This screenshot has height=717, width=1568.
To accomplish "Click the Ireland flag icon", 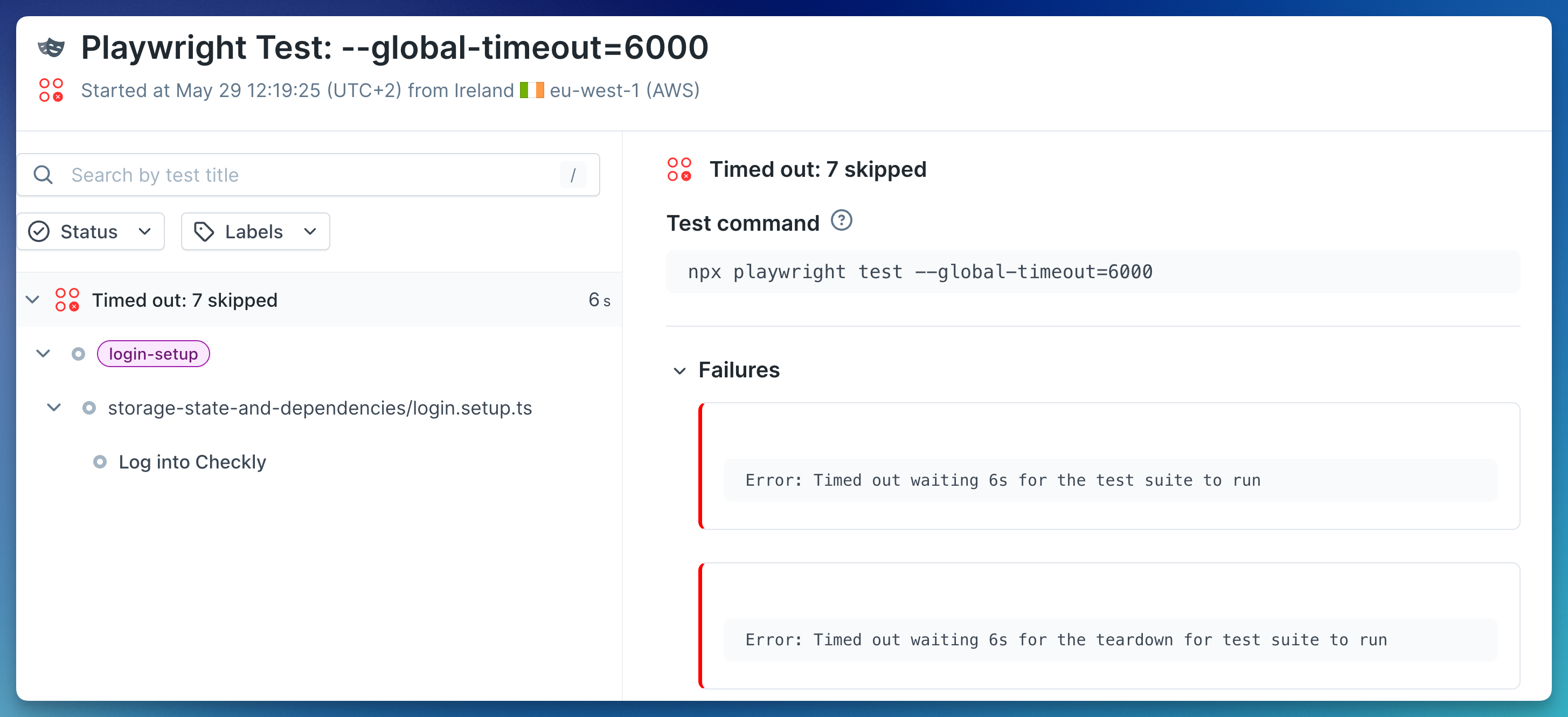I will (x=531, y=90).
